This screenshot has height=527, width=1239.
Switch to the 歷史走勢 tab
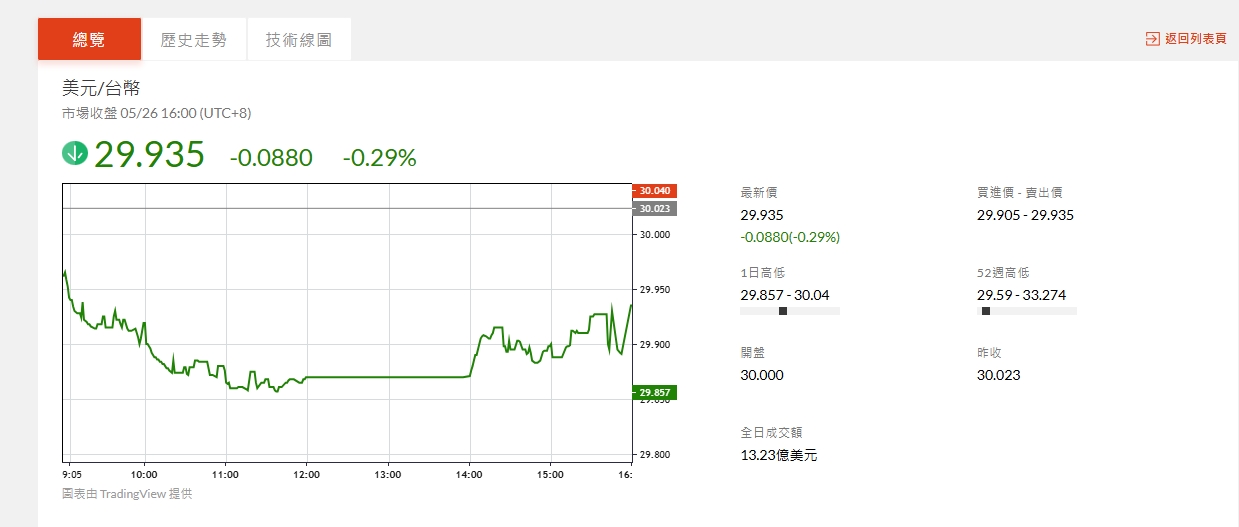pos(194,40)
